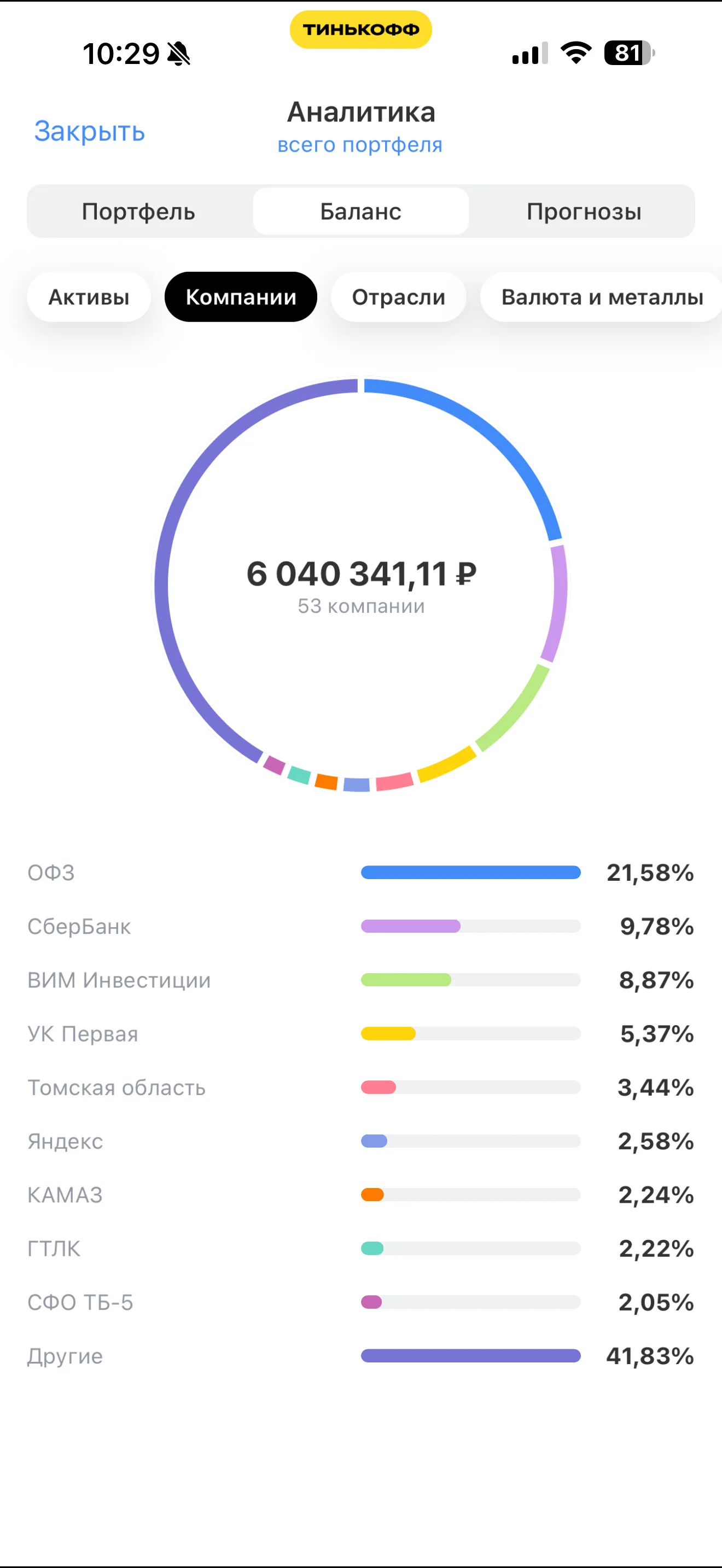Switch to the Прогнозы tab
This screenshot has height=1568, width=722.
click(584, 211)
